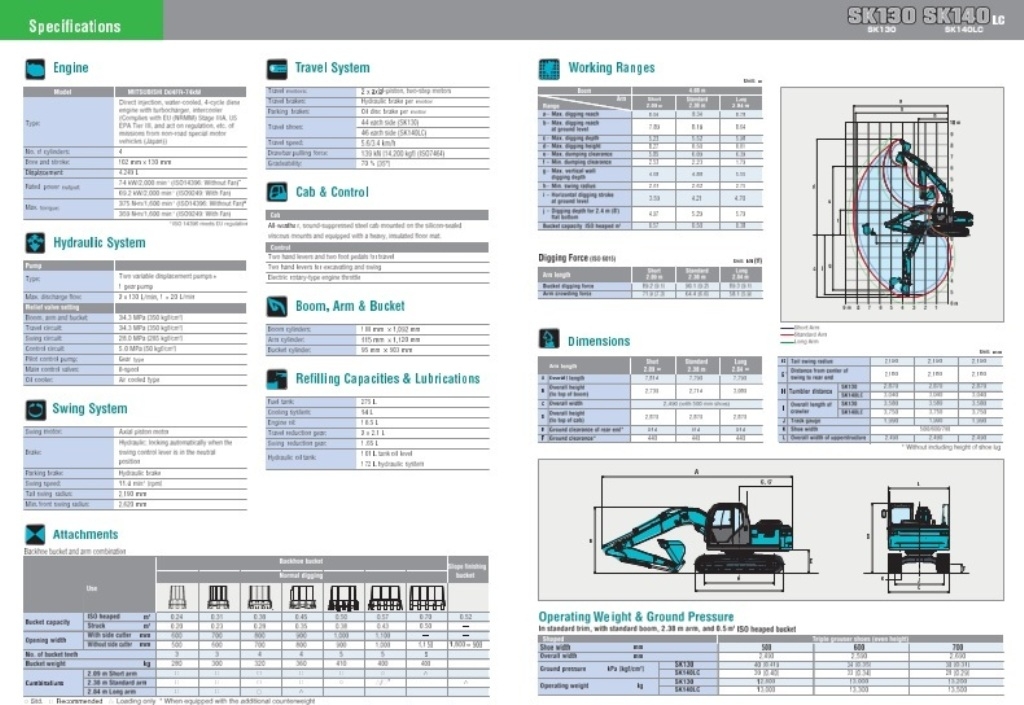Click the 0.70 capacity bucket icon
Viewport: 1024px width, 705px height.
[427, 597]
